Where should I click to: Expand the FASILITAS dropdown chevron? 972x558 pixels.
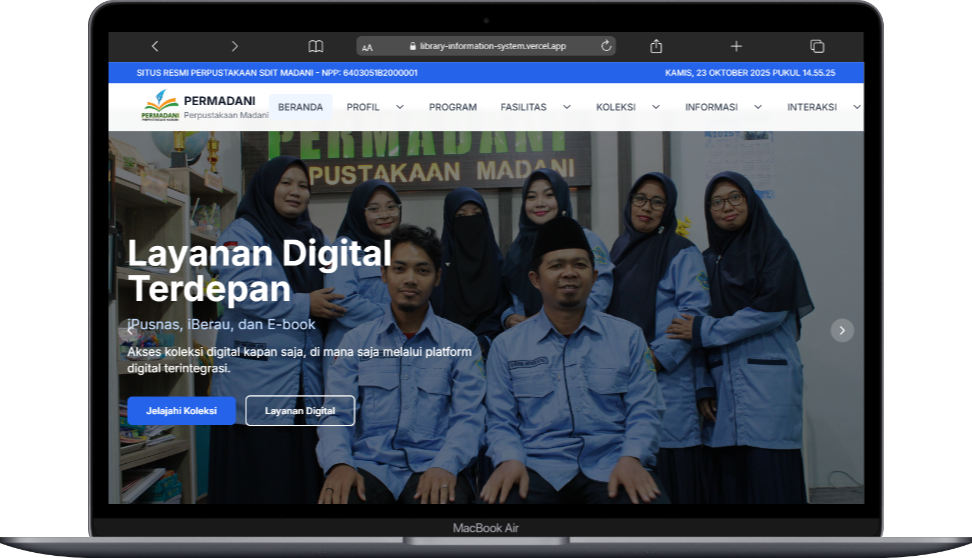click(x=567, y=107)
